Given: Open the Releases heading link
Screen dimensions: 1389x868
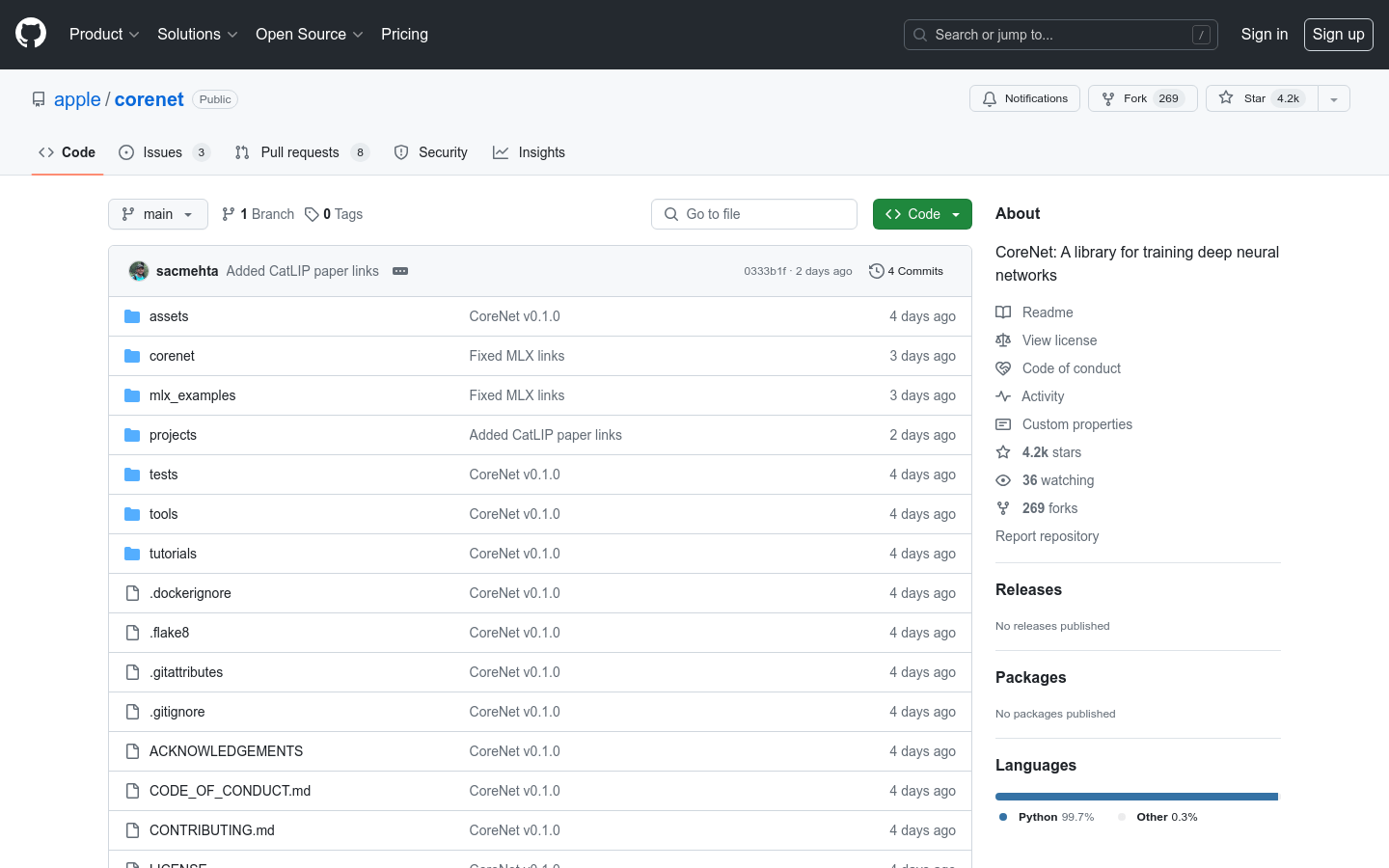Looking at the screenshot, I should pyautogui.click(x=1028, y=589).
